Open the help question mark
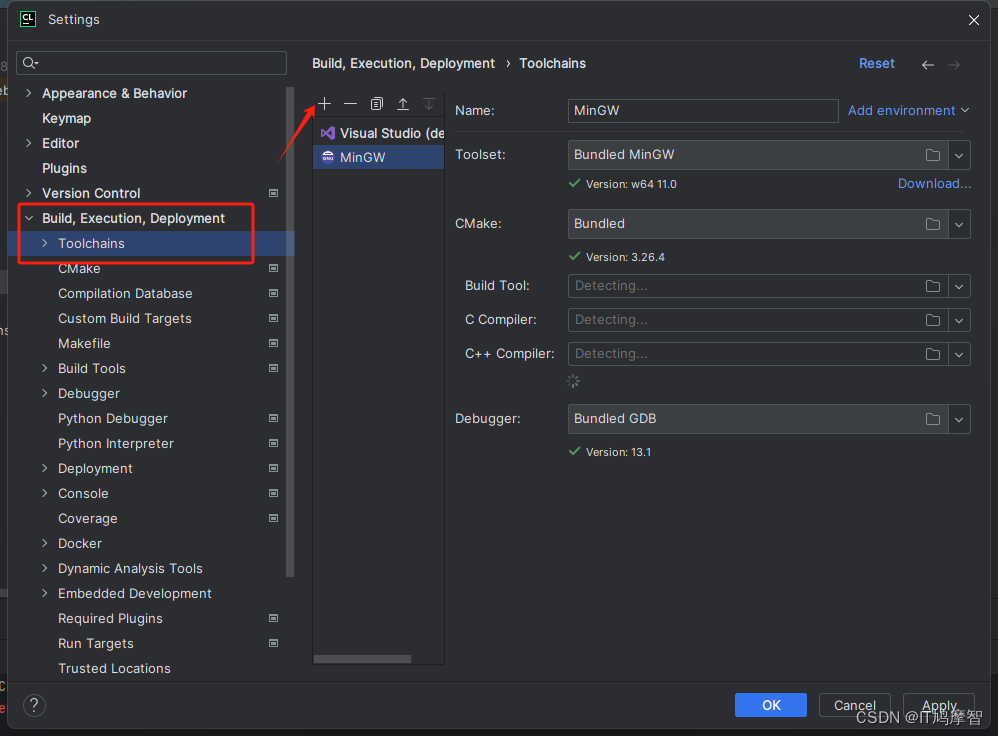This screenshot has width=998, height=736. tap(34, 705)
